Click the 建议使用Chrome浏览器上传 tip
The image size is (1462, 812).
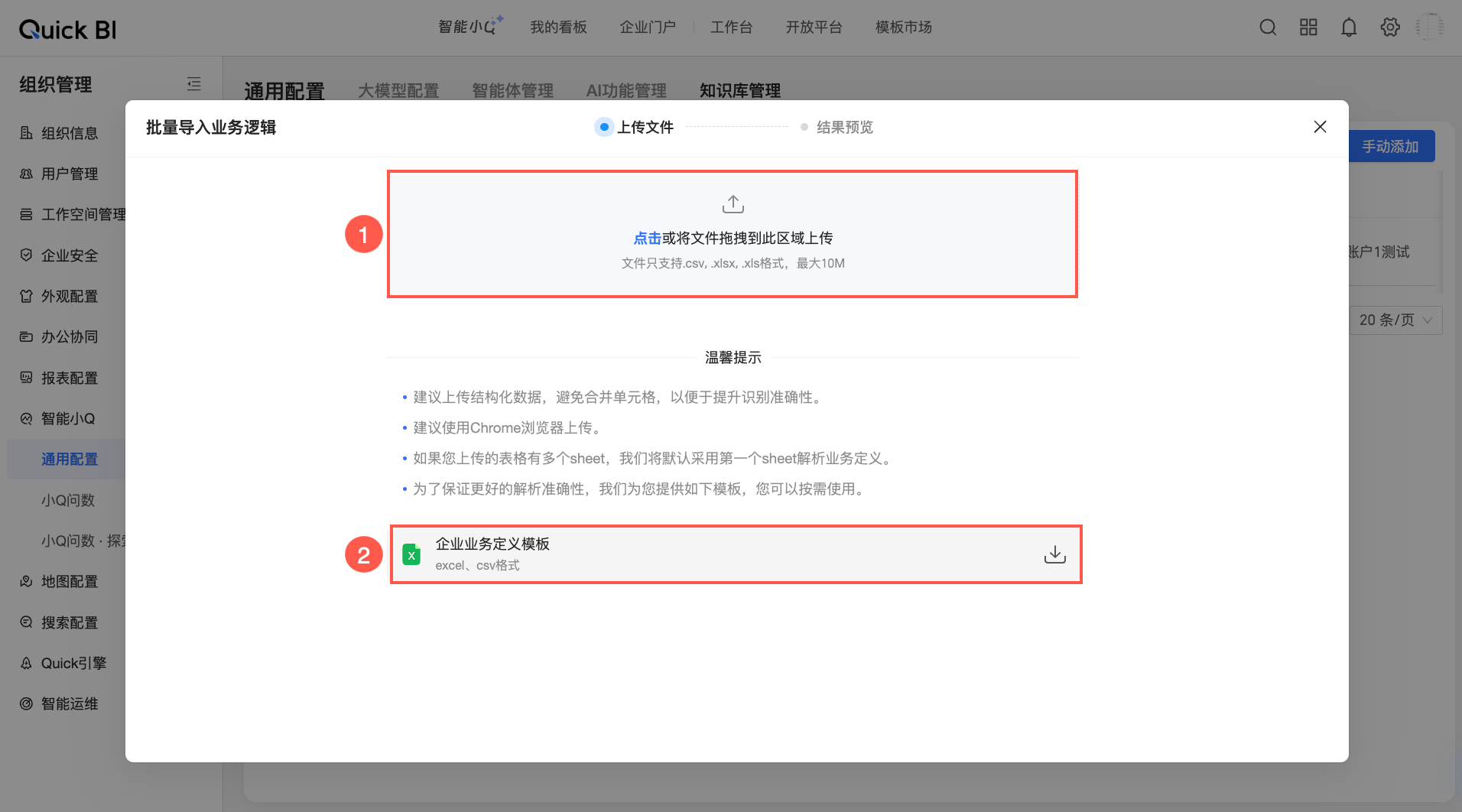[507, 428]
